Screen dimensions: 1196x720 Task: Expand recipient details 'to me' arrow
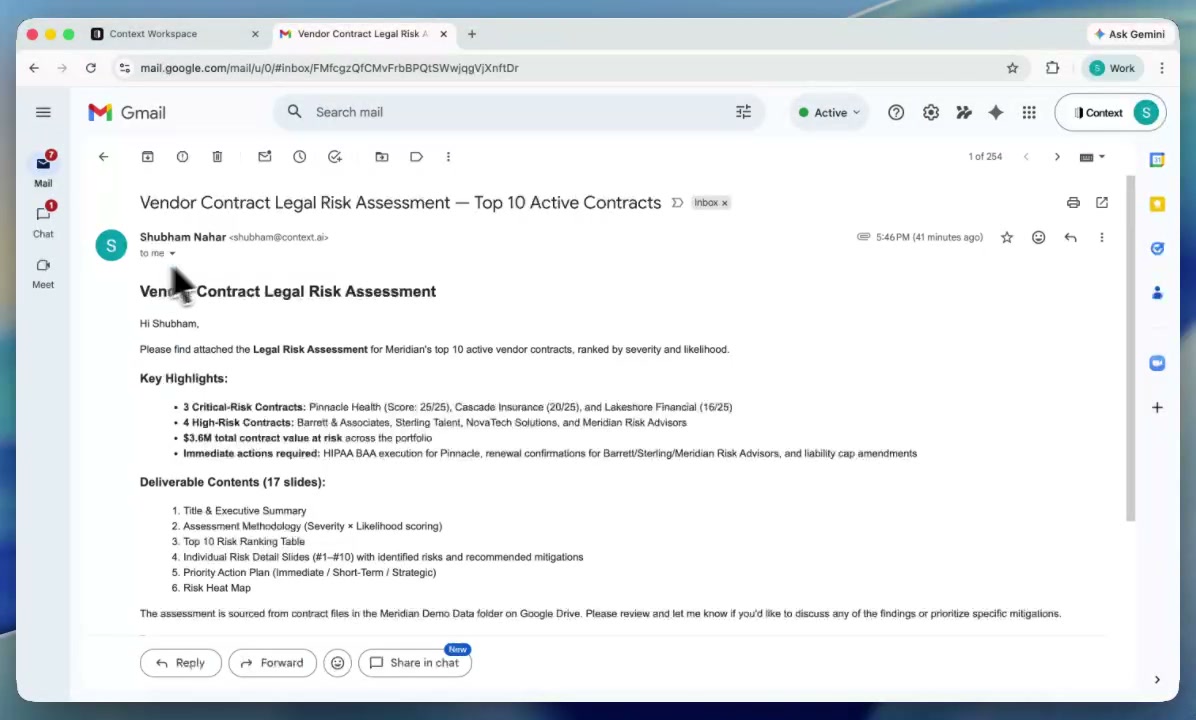[172, 253]
